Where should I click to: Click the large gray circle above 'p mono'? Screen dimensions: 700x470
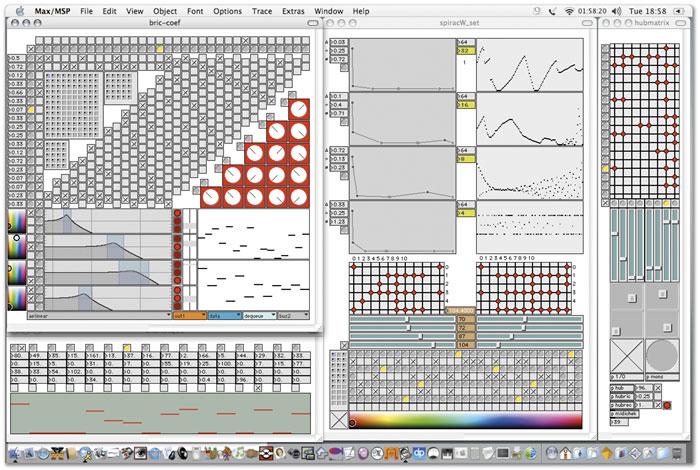pos(662,356)
